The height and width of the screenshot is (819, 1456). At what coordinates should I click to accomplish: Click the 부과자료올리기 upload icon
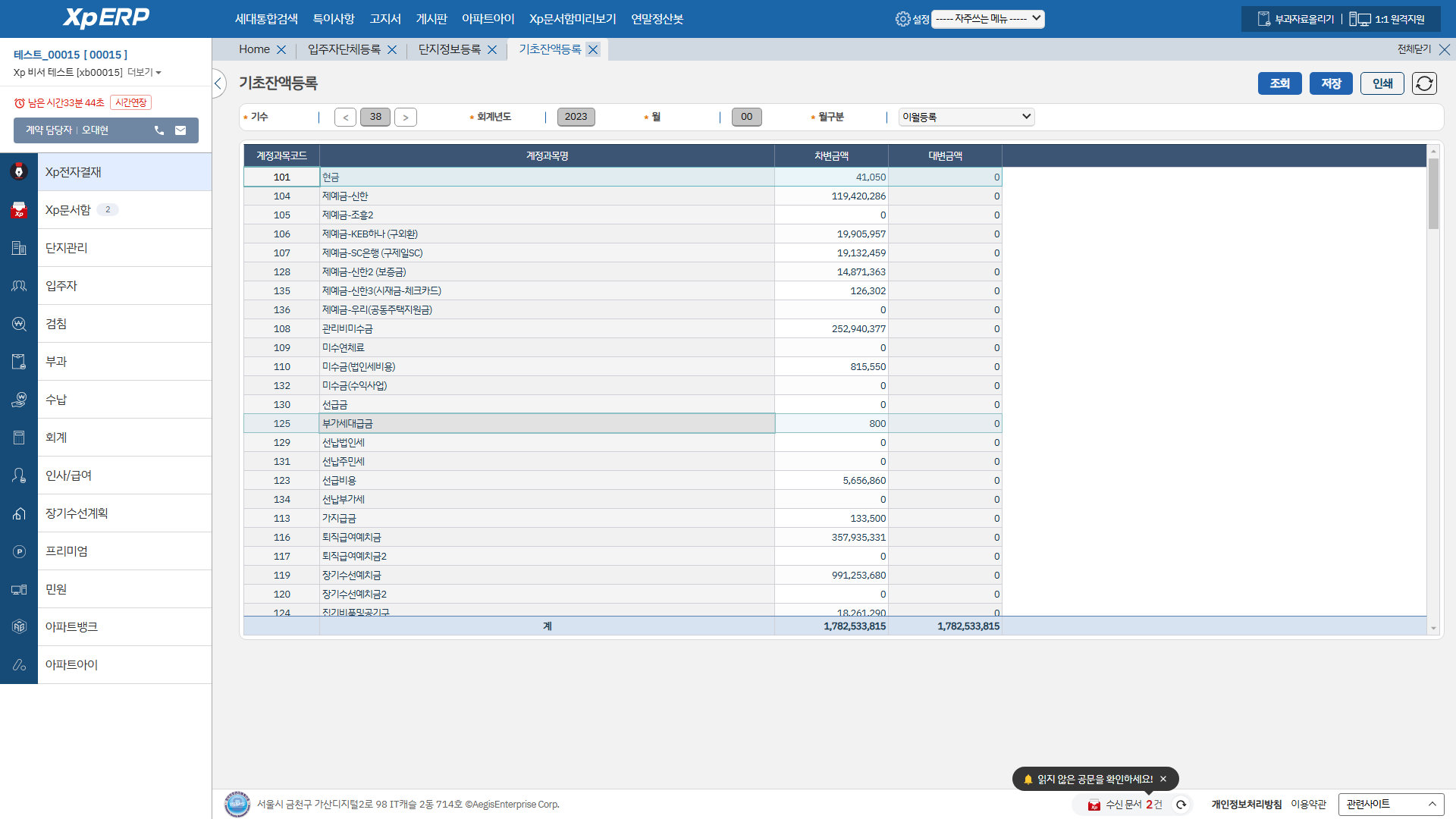click(1263, 19)
